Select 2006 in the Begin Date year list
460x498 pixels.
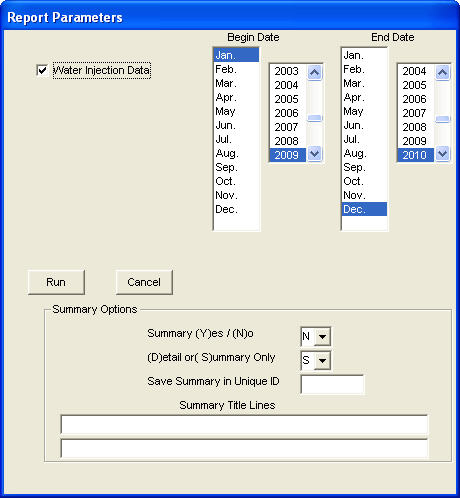(288, 113)
